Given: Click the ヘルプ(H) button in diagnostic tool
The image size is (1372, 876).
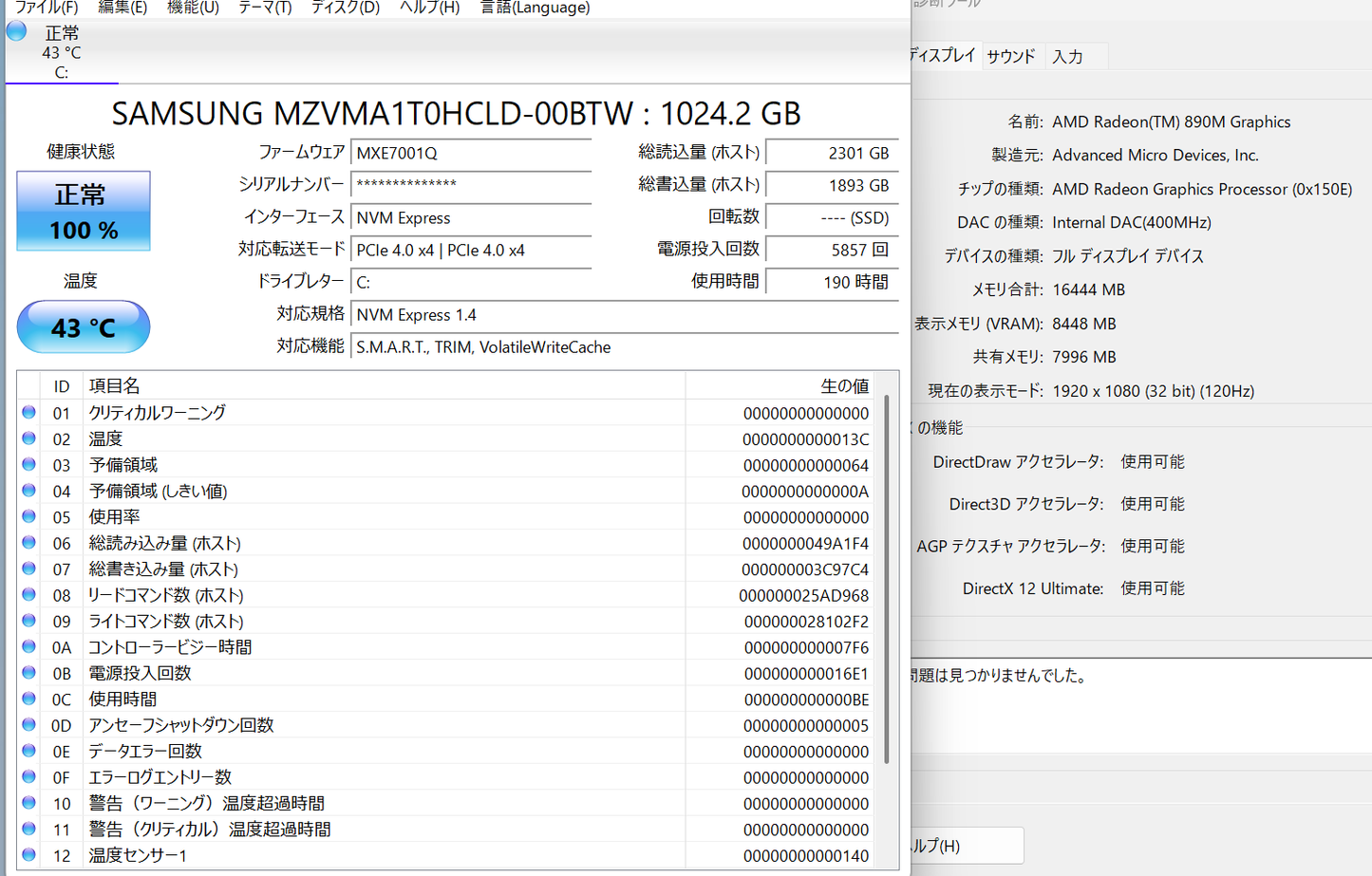Looking at the screenshot, I should tap(967, 846).
